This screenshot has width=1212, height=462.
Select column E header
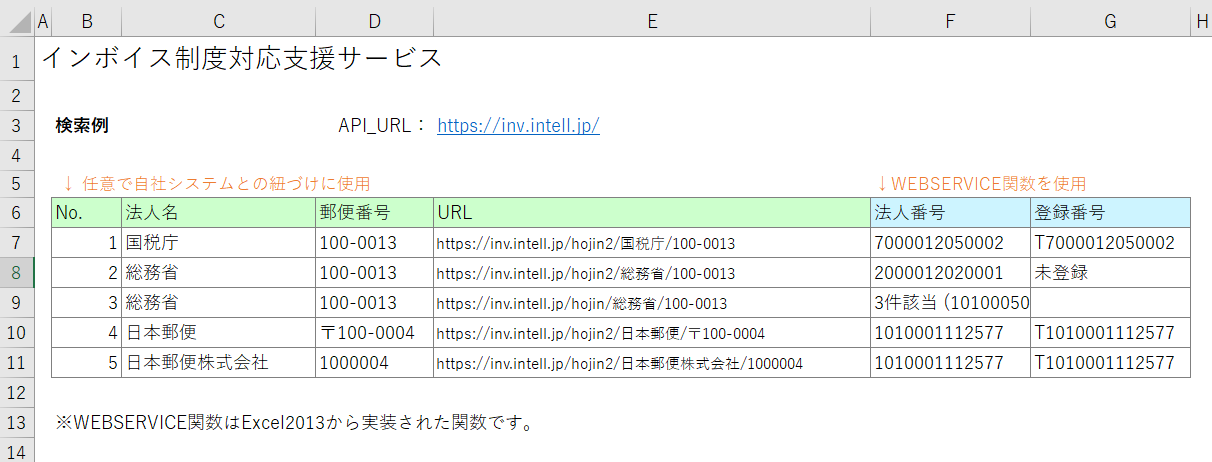(651, 21)
